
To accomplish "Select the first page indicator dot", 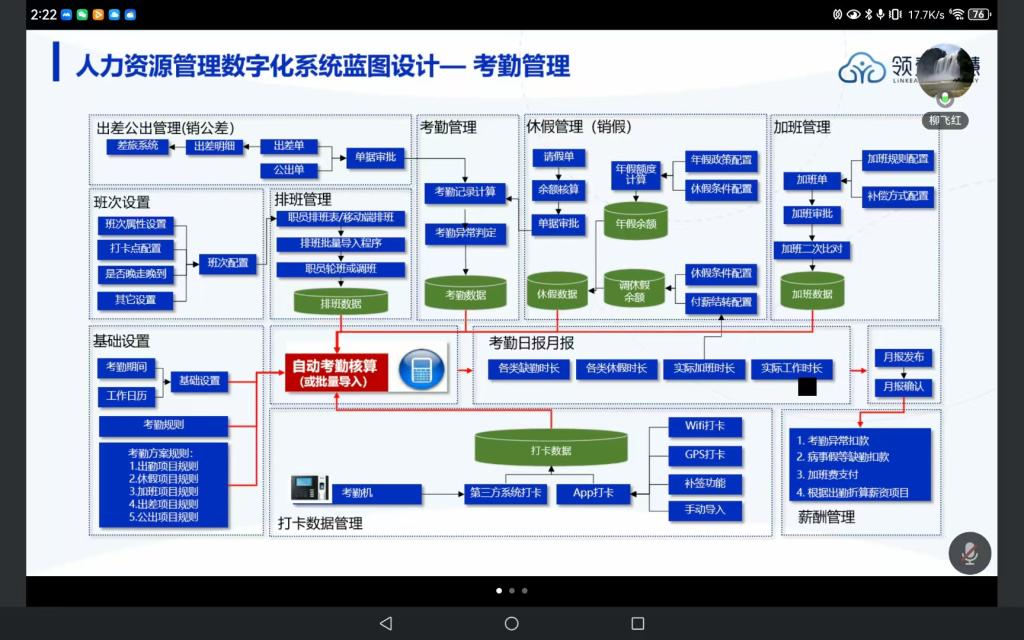I will coord(499,590).
